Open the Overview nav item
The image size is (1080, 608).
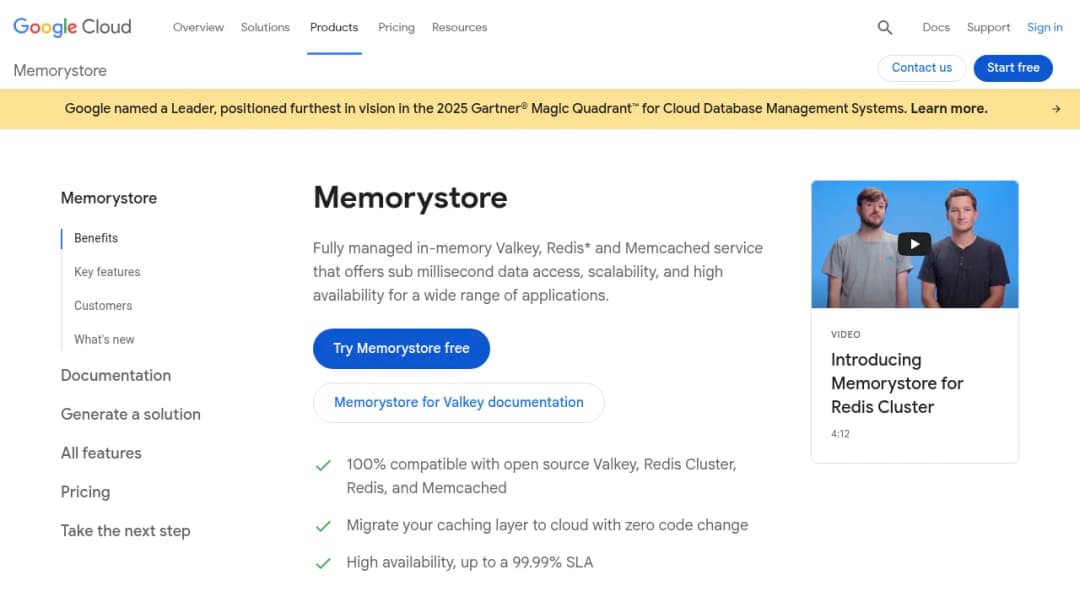198,28
